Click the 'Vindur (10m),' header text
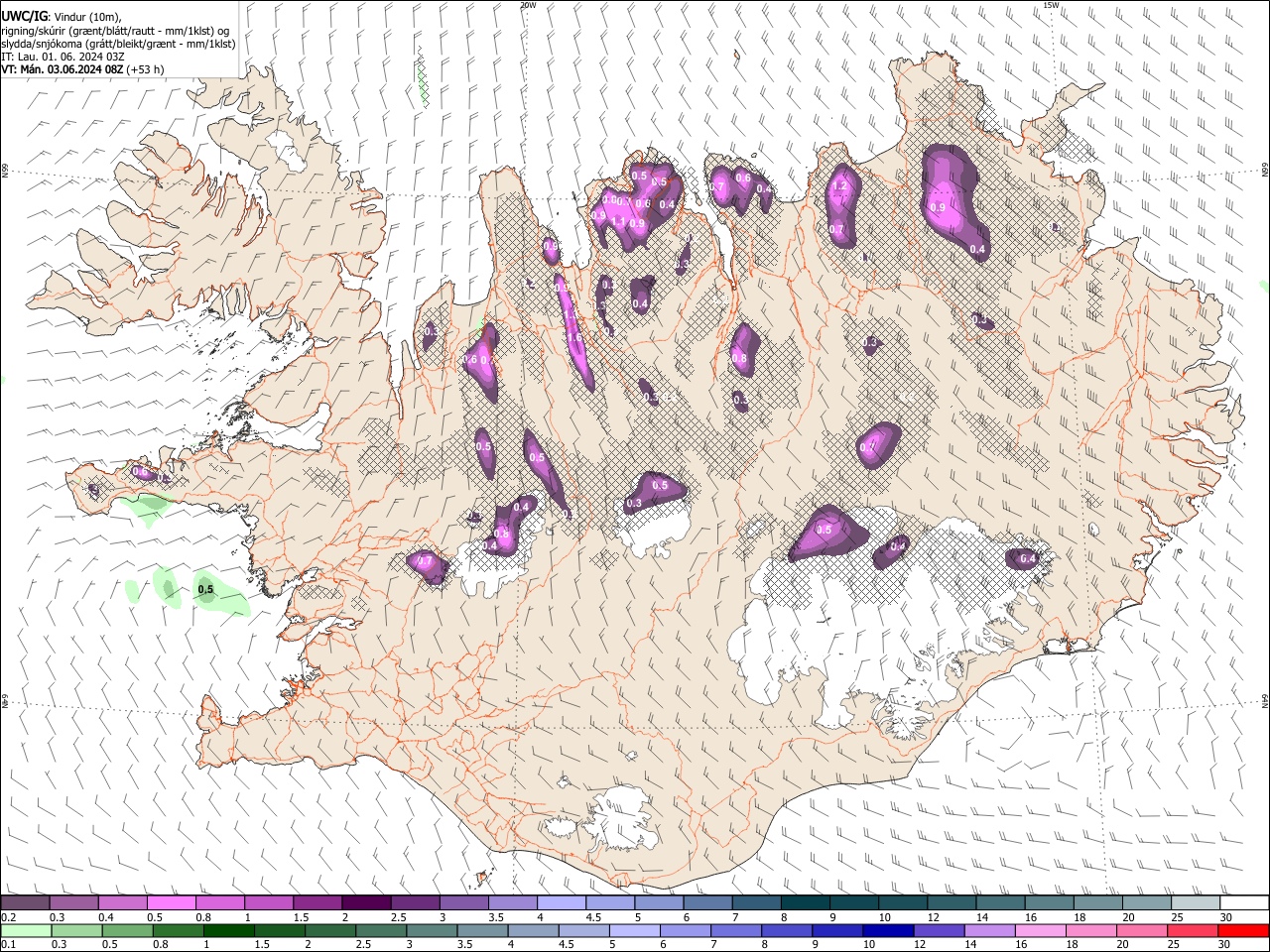The image size is (1270, 952). point(88,16)
